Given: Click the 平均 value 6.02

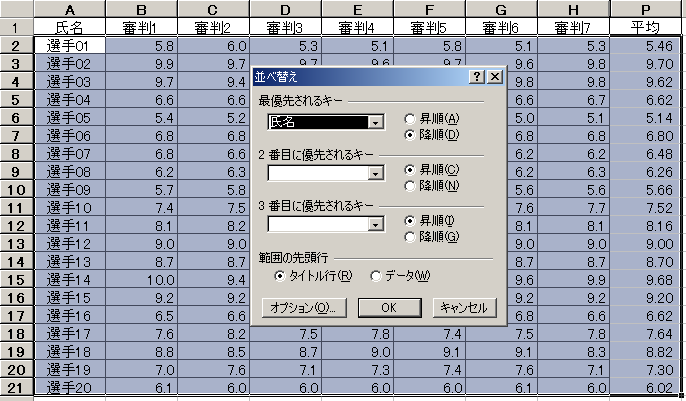Looking at the screenshot, I should point(646,387).
